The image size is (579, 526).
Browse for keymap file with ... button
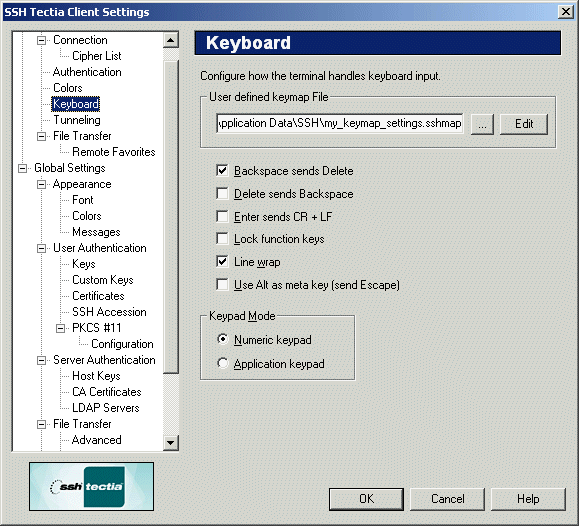[482, 124]
